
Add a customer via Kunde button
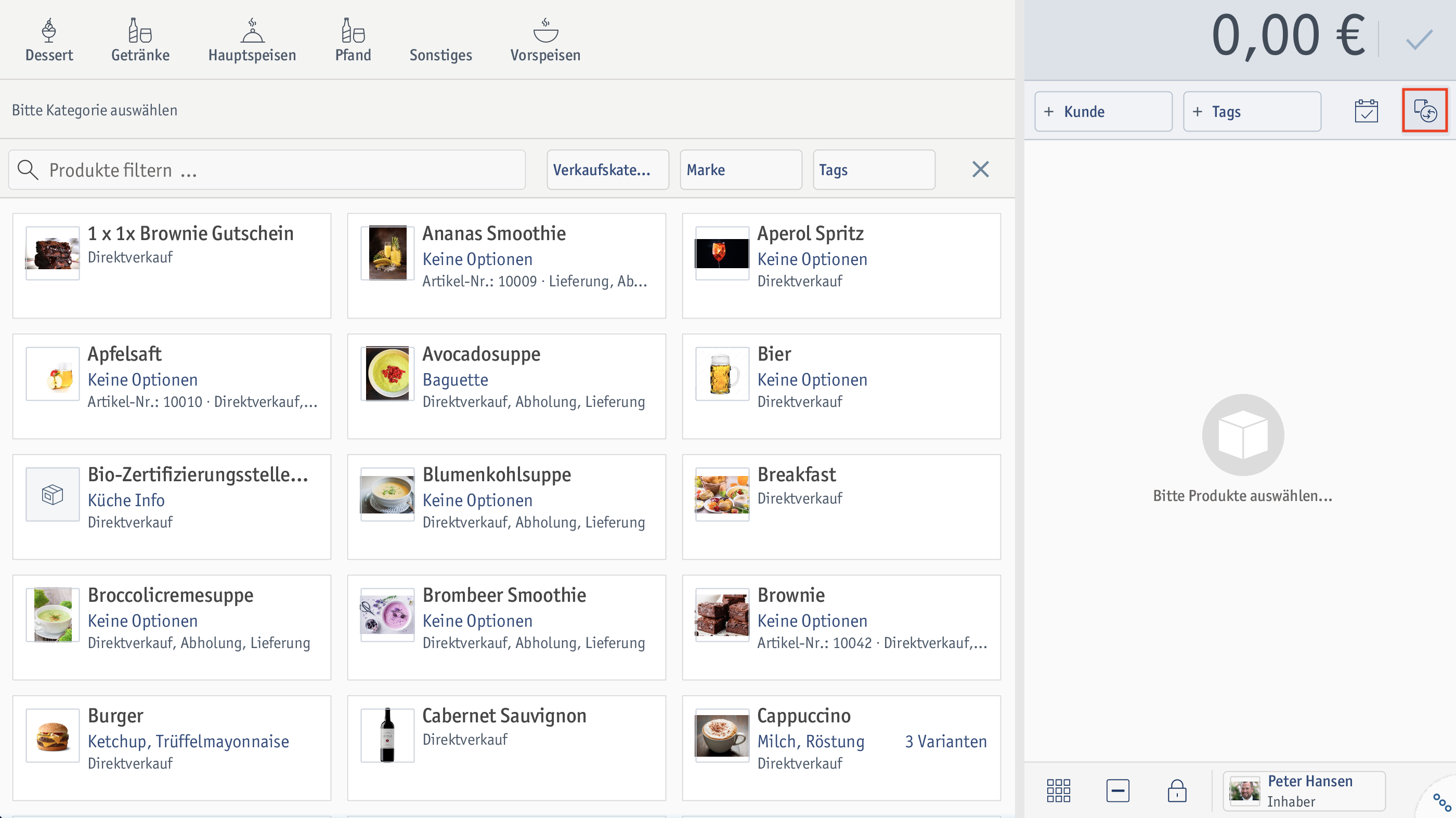(x=1103, y=111)
